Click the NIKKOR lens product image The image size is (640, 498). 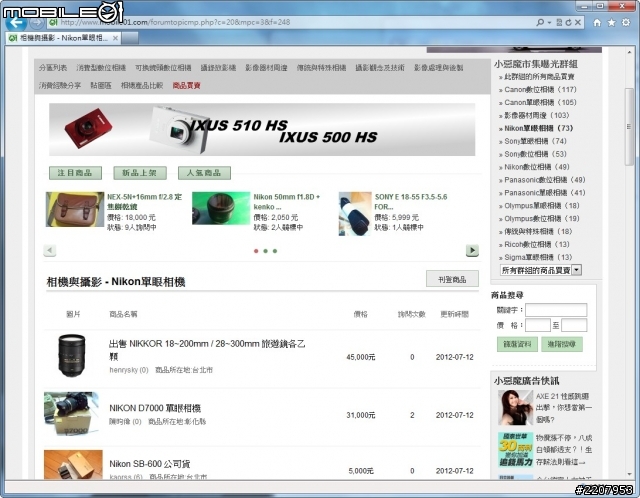[x=72, y=355]
